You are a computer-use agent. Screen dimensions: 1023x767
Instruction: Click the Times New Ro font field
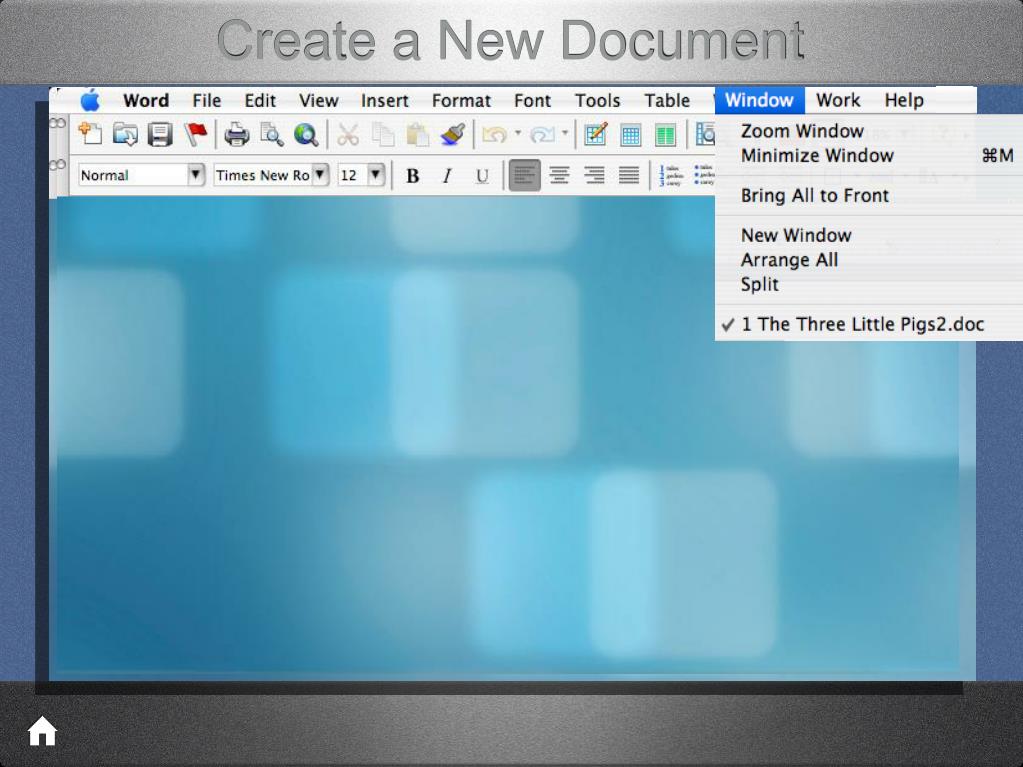[x=263, y=175]
